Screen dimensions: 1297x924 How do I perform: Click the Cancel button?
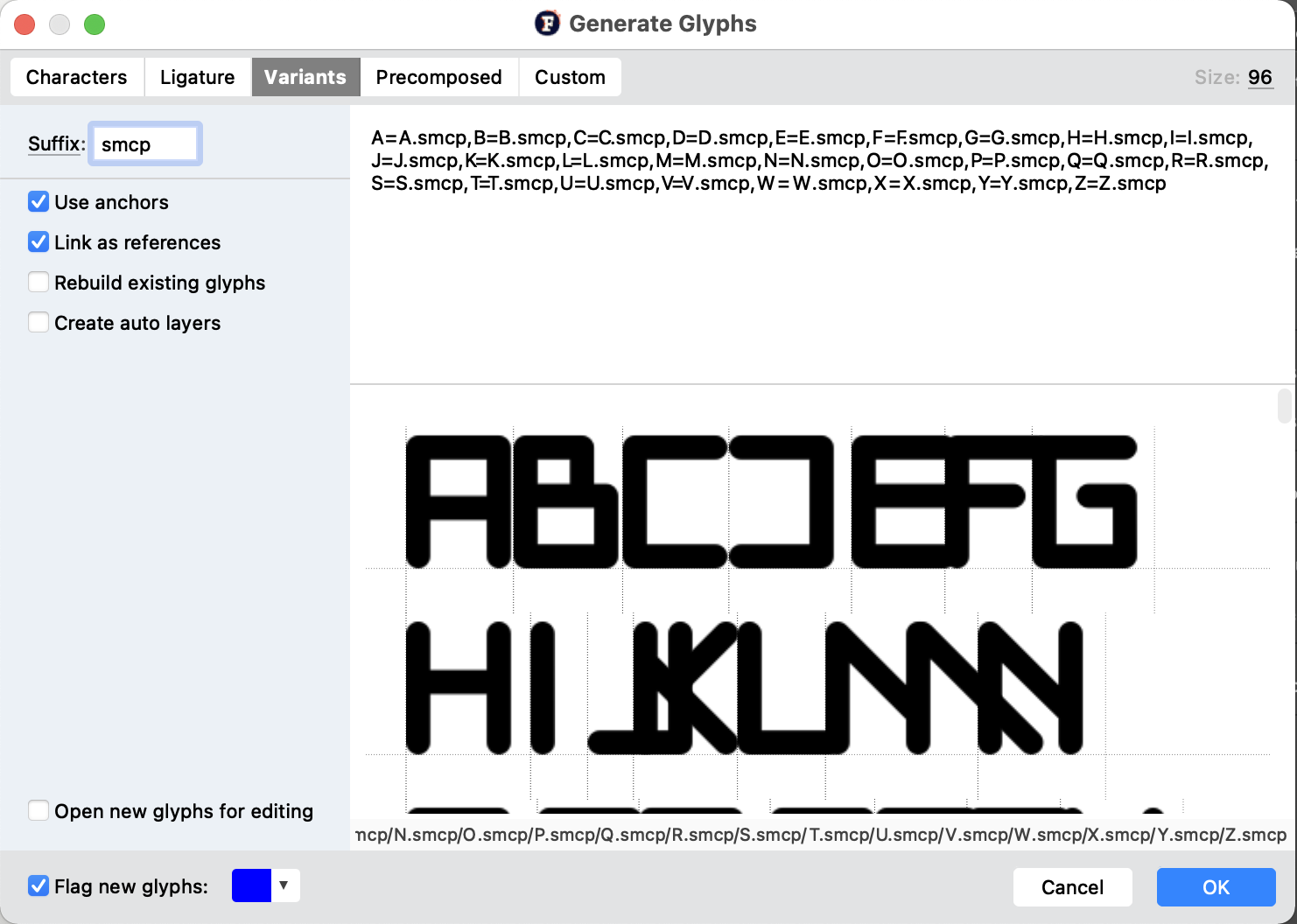[1072, 887]
